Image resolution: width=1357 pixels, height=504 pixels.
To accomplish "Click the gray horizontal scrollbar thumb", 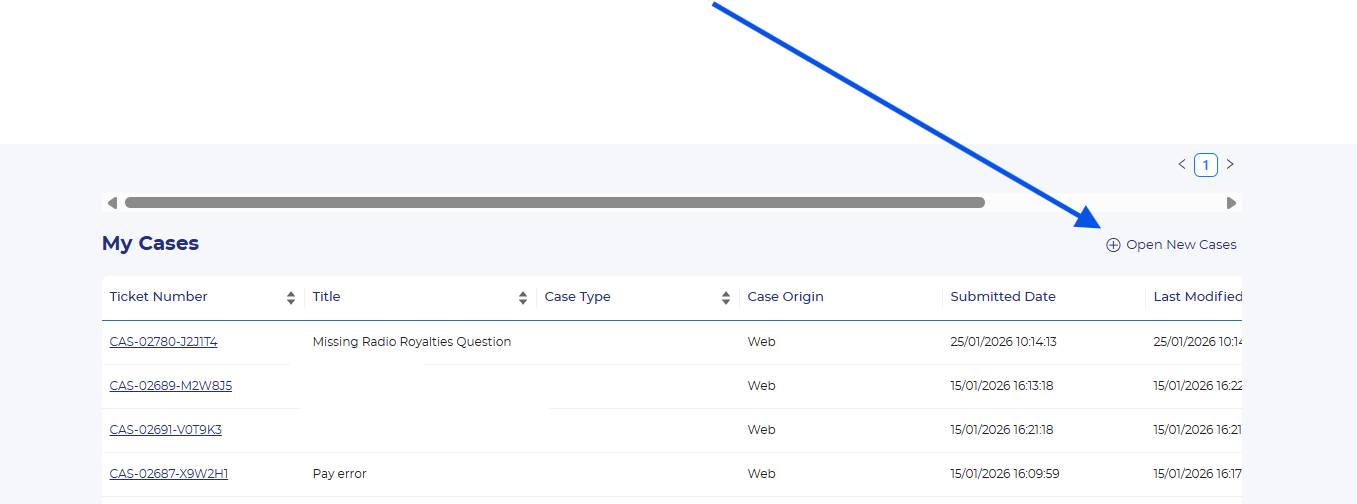I will pos(554,203).
